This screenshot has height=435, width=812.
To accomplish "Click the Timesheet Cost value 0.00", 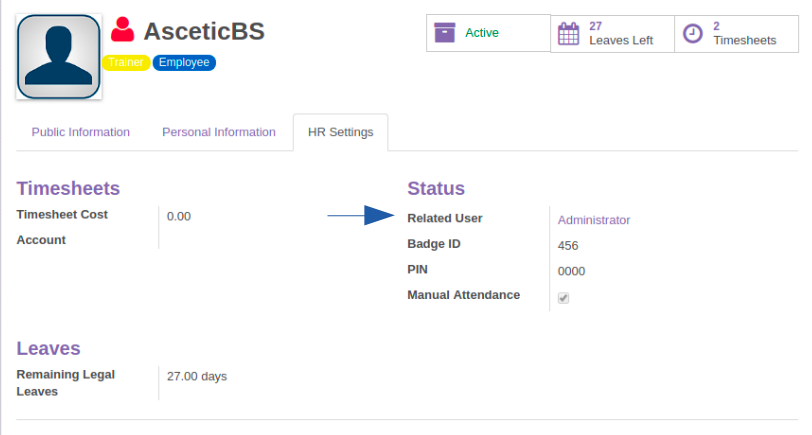I will (x=179, y=216).
